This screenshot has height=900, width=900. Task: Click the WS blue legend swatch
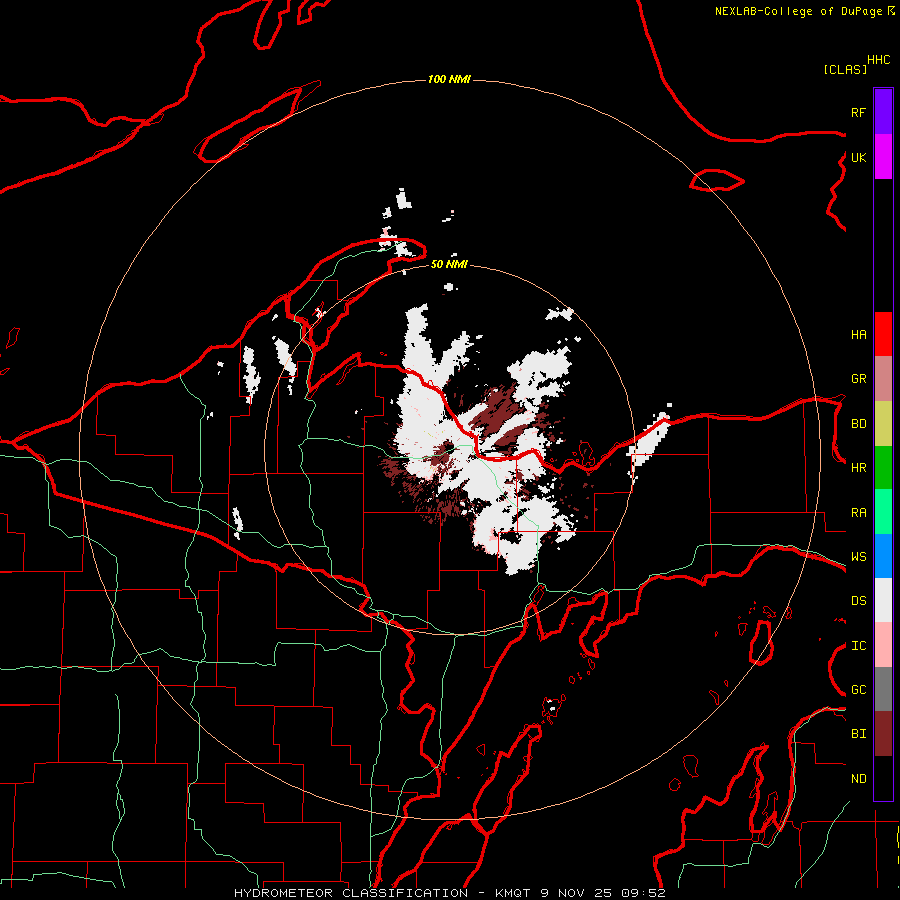point(883,556)
